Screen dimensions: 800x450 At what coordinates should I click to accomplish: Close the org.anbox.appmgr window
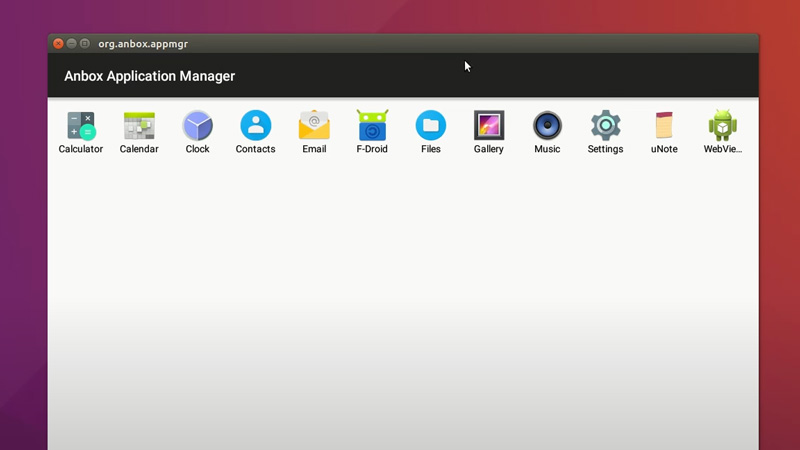[x=58, y=44]
